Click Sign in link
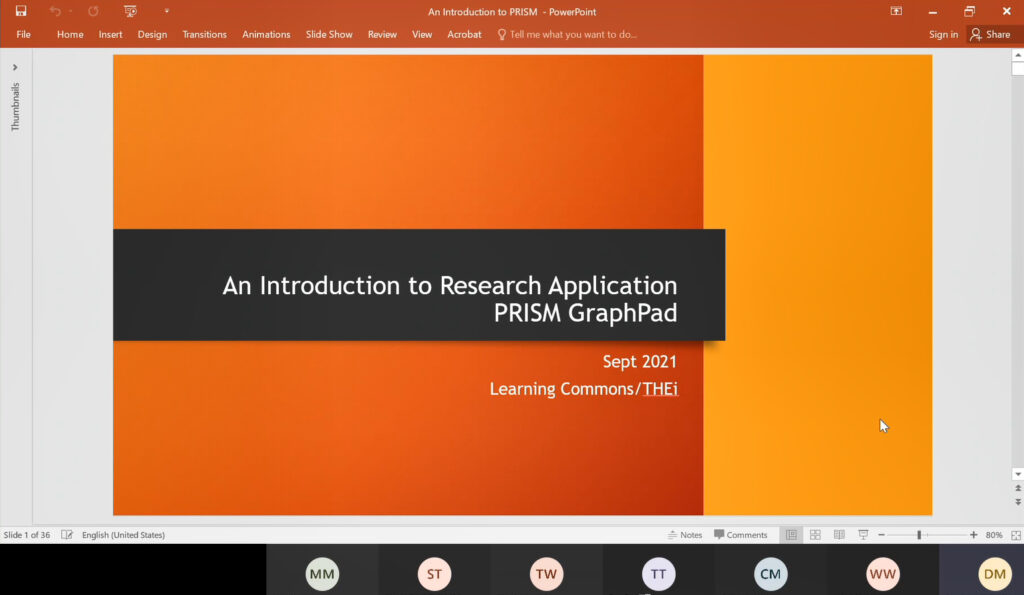The height and width of the screenshot is (595, 1024). pyautogui.click(x=943, y=35)
